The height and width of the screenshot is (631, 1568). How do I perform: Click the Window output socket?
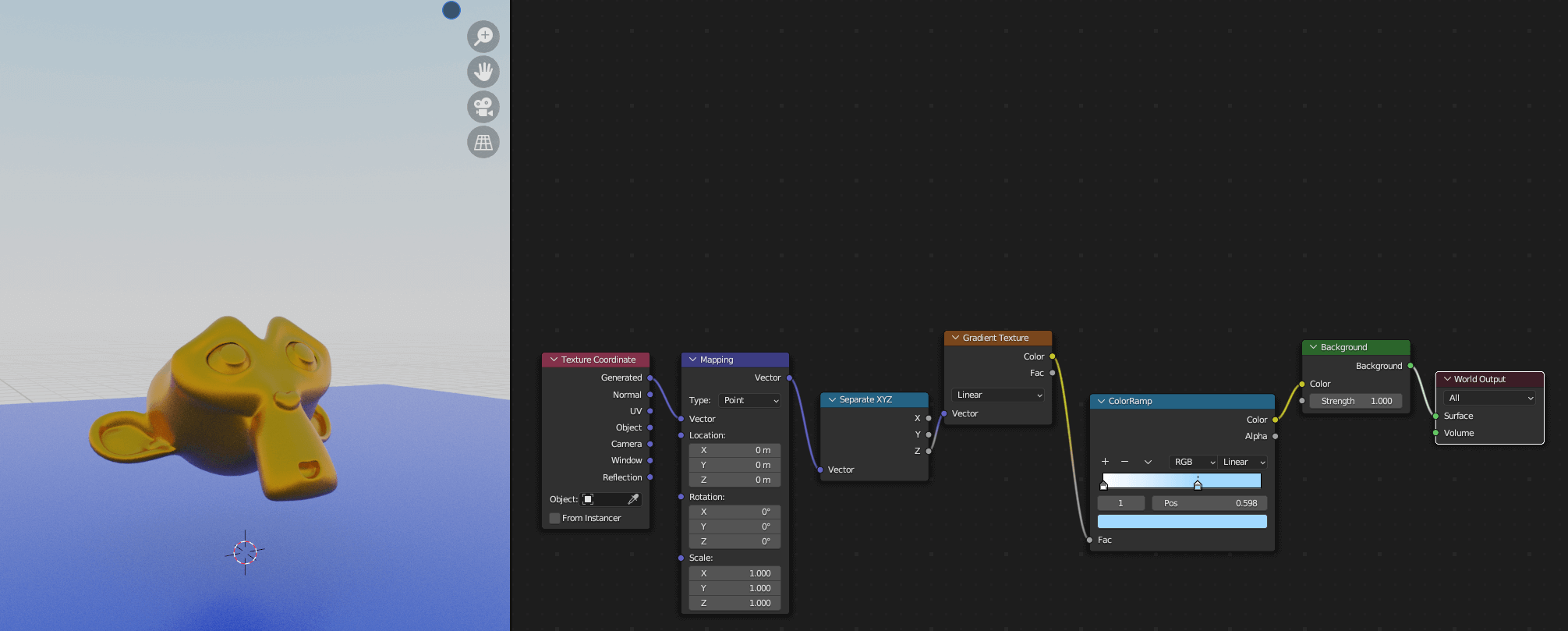[x=650, y=460]
